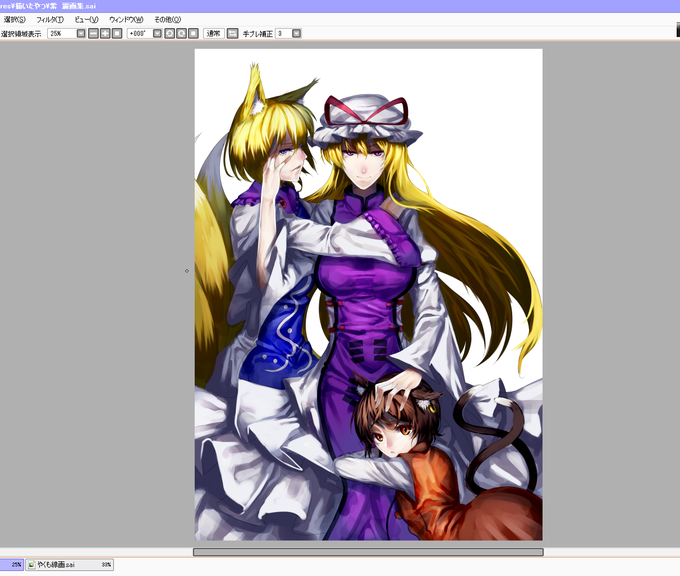Click the 手ブレ補正 label

point(258,34)
